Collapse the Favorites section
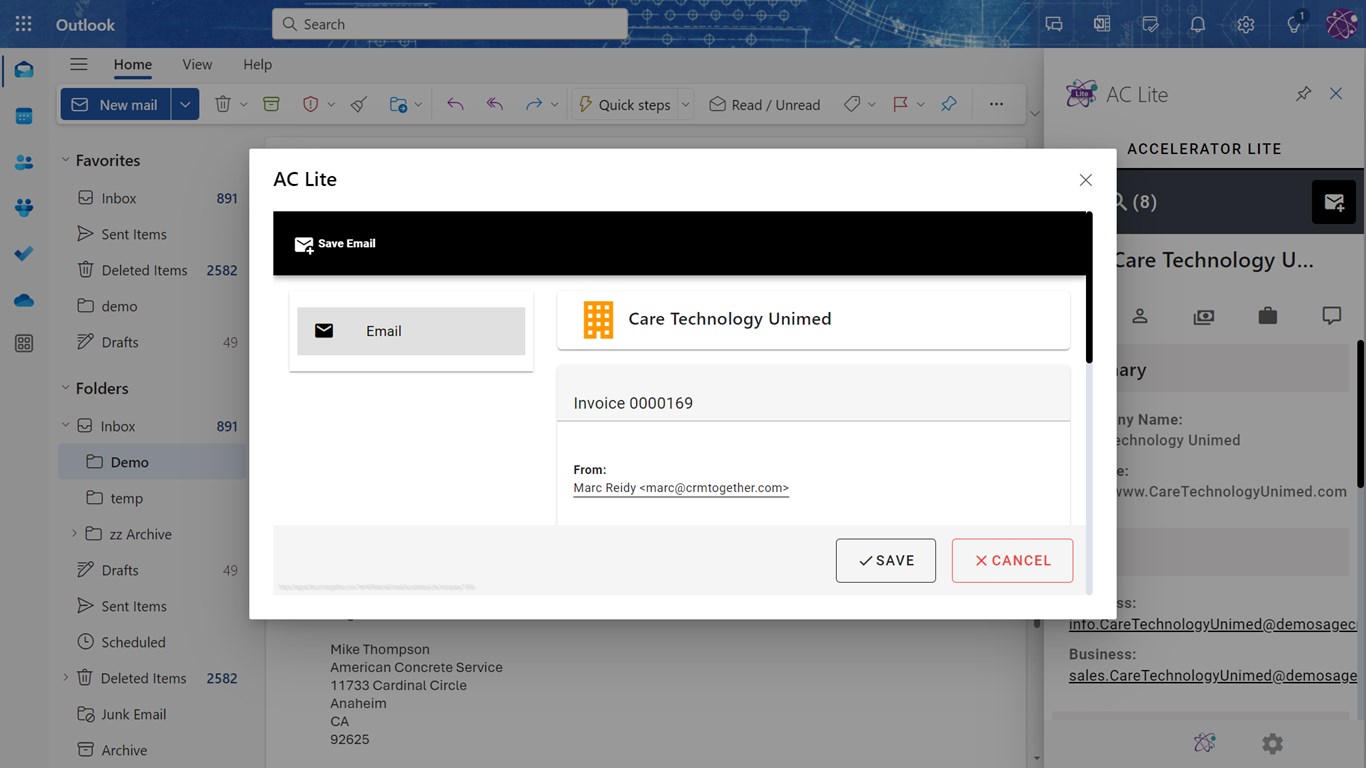1366x768 pixels. point(66,160)
